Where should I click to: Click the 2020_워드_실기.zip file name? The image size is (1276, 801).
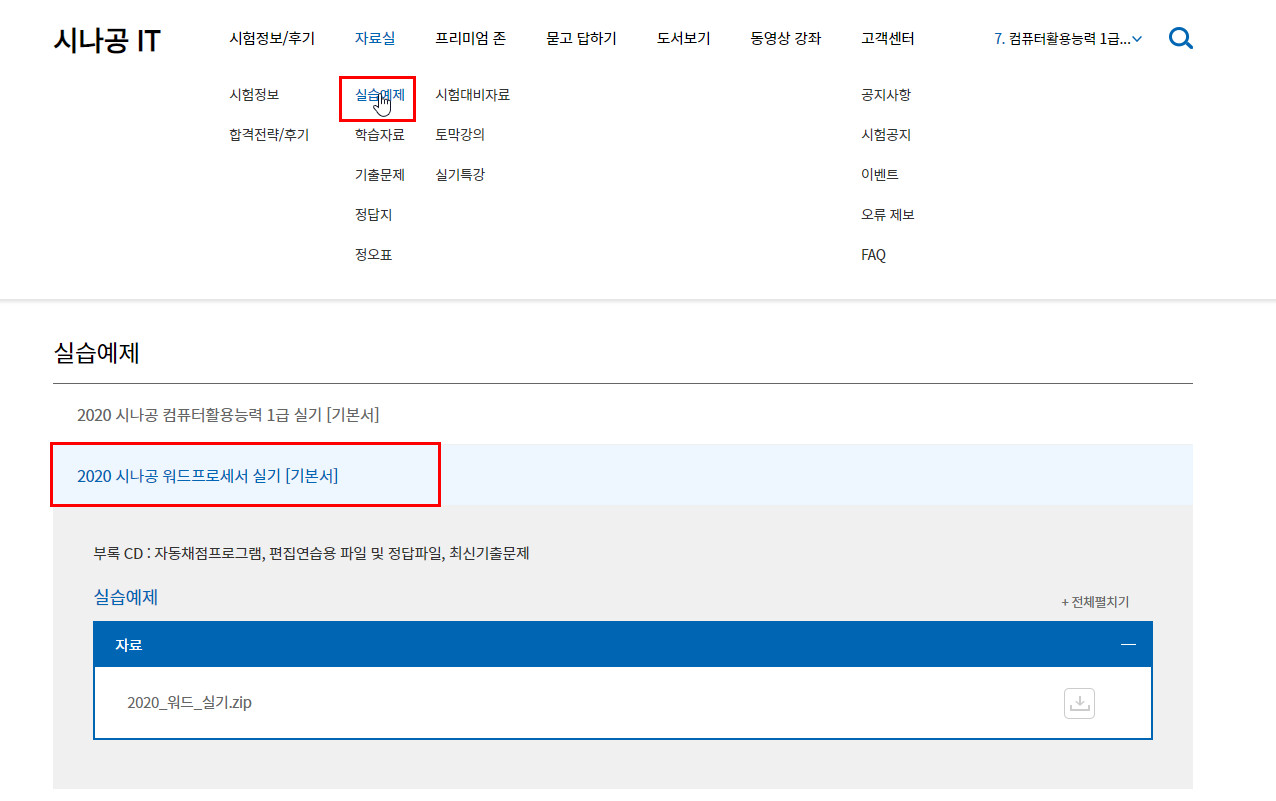coord(190,702)
